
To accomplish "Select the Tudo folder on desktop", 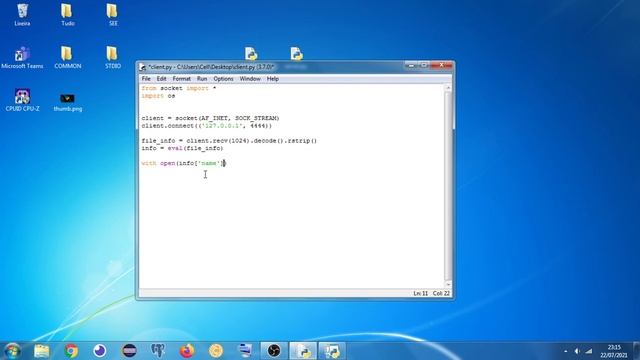I will click(x=67, y=15).
